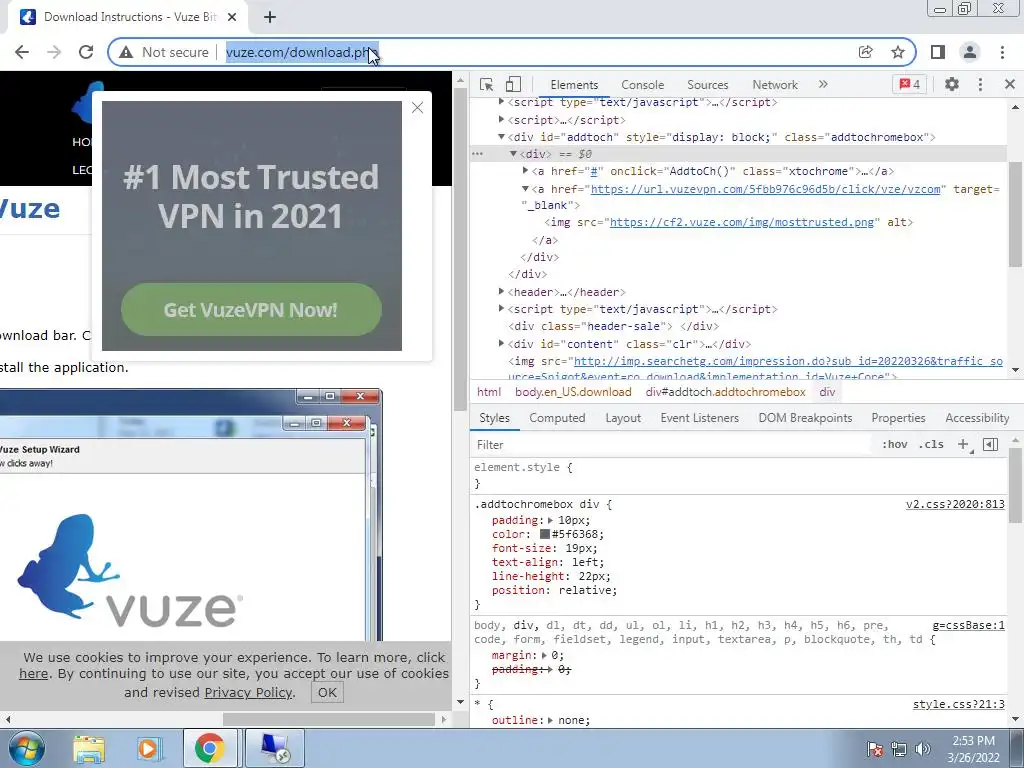1024x768 pixels.
Task: Click the Not secure warning icon
Action: pyautogui.click(x=126, y=52)
